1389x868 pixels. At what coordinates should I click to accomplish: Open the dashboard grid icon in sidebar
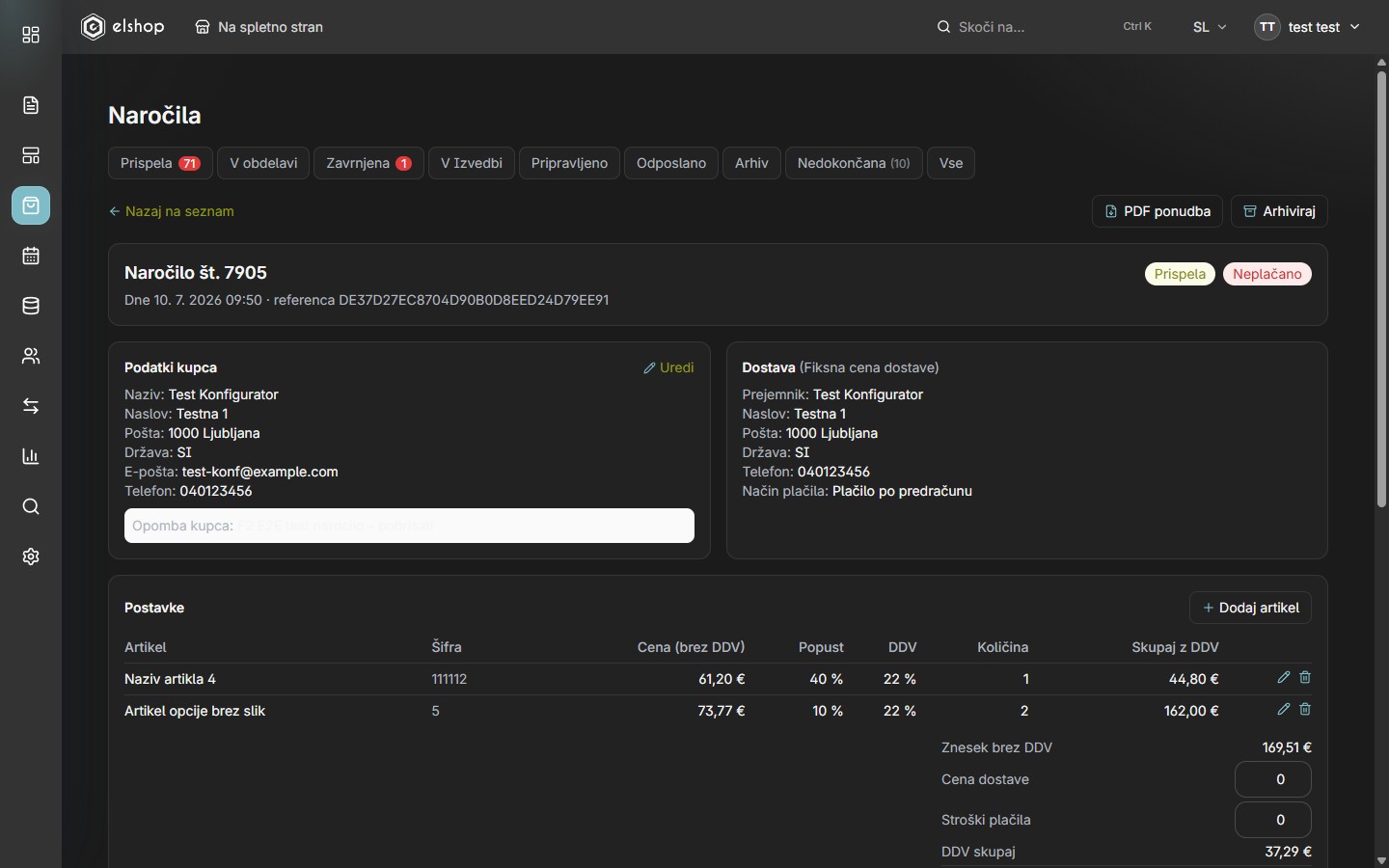tap(31, 35)
